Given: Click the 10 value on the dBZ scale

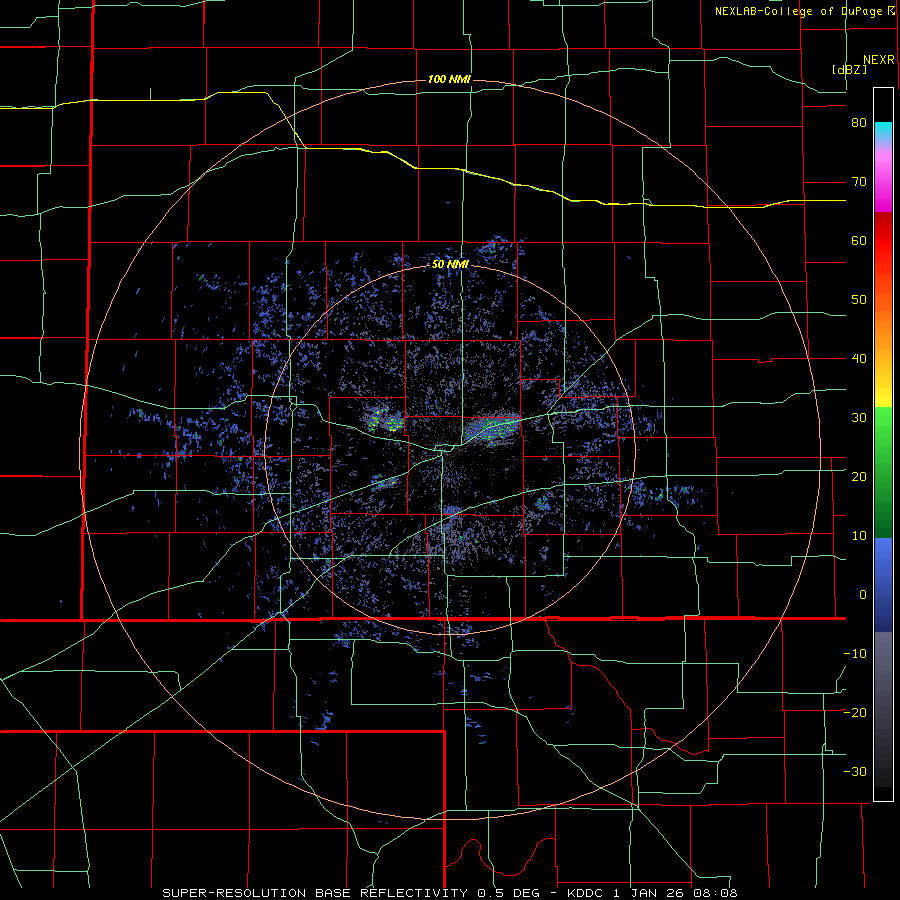Looking at the screenshot, I should point(859,536).
